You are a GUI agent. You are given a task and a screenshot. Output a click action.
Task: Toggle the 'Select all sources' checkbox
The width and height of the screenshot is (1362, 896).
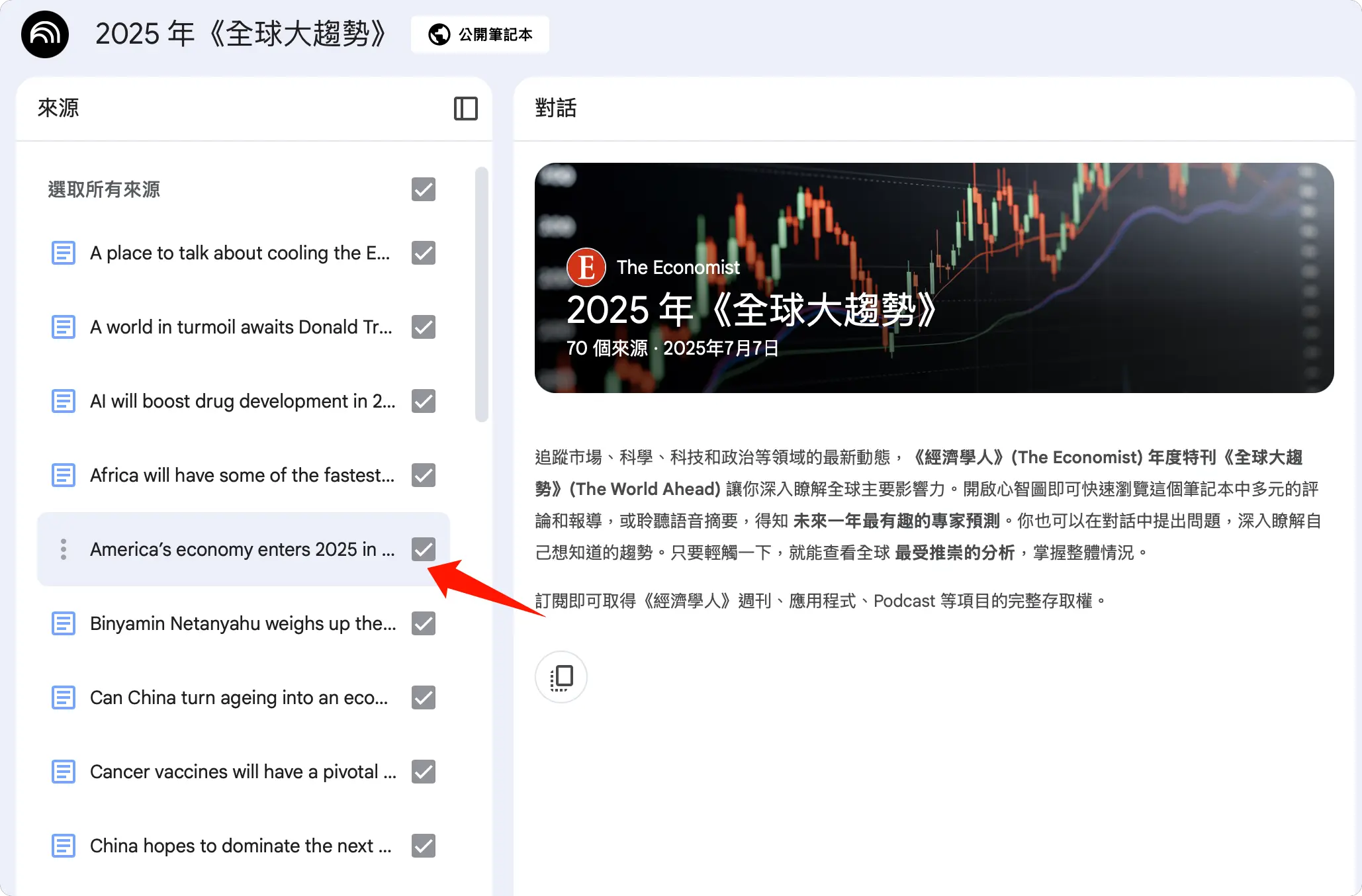coord(424,189)
